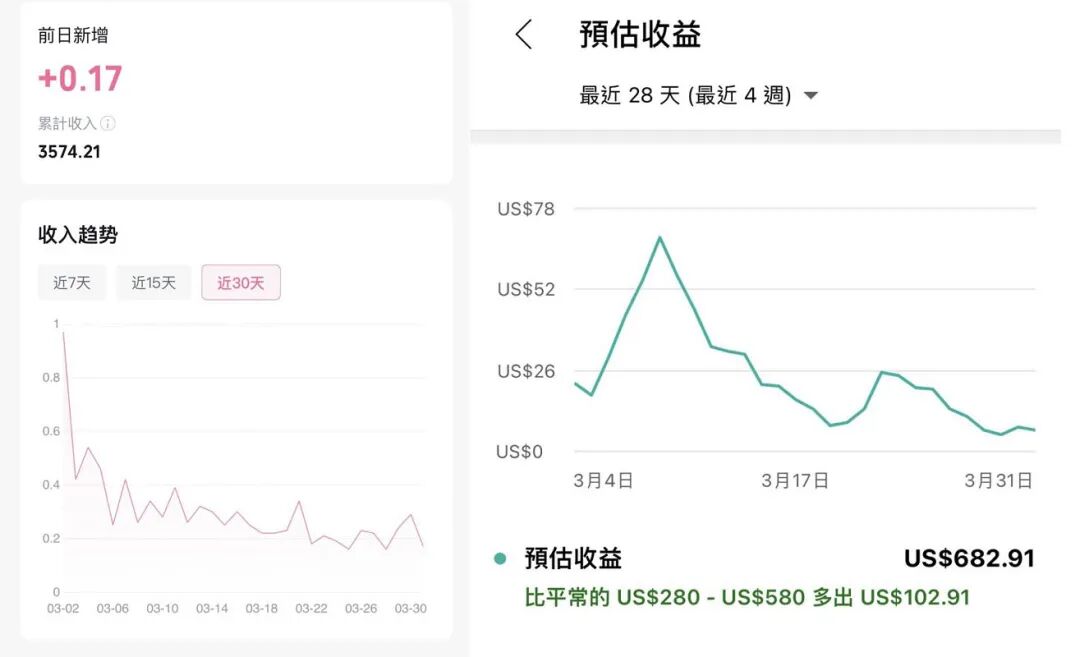Click the US$0 axis label
The width and height of the screenshot is (1080, 657).
[519, 452]
